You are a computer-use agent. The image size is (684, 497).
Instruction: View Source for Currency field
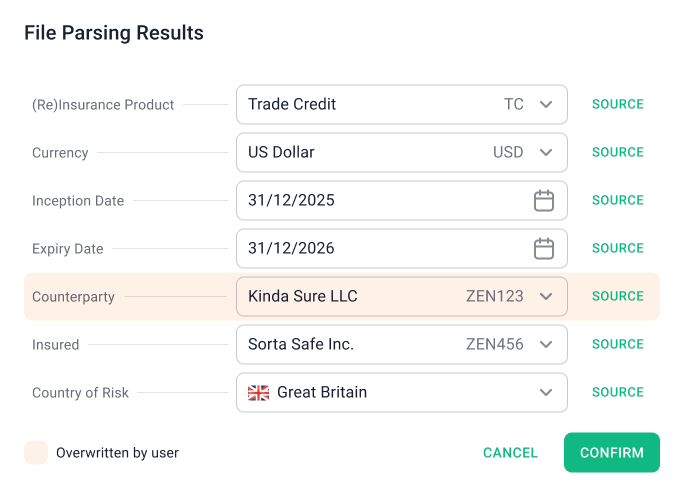617,152
